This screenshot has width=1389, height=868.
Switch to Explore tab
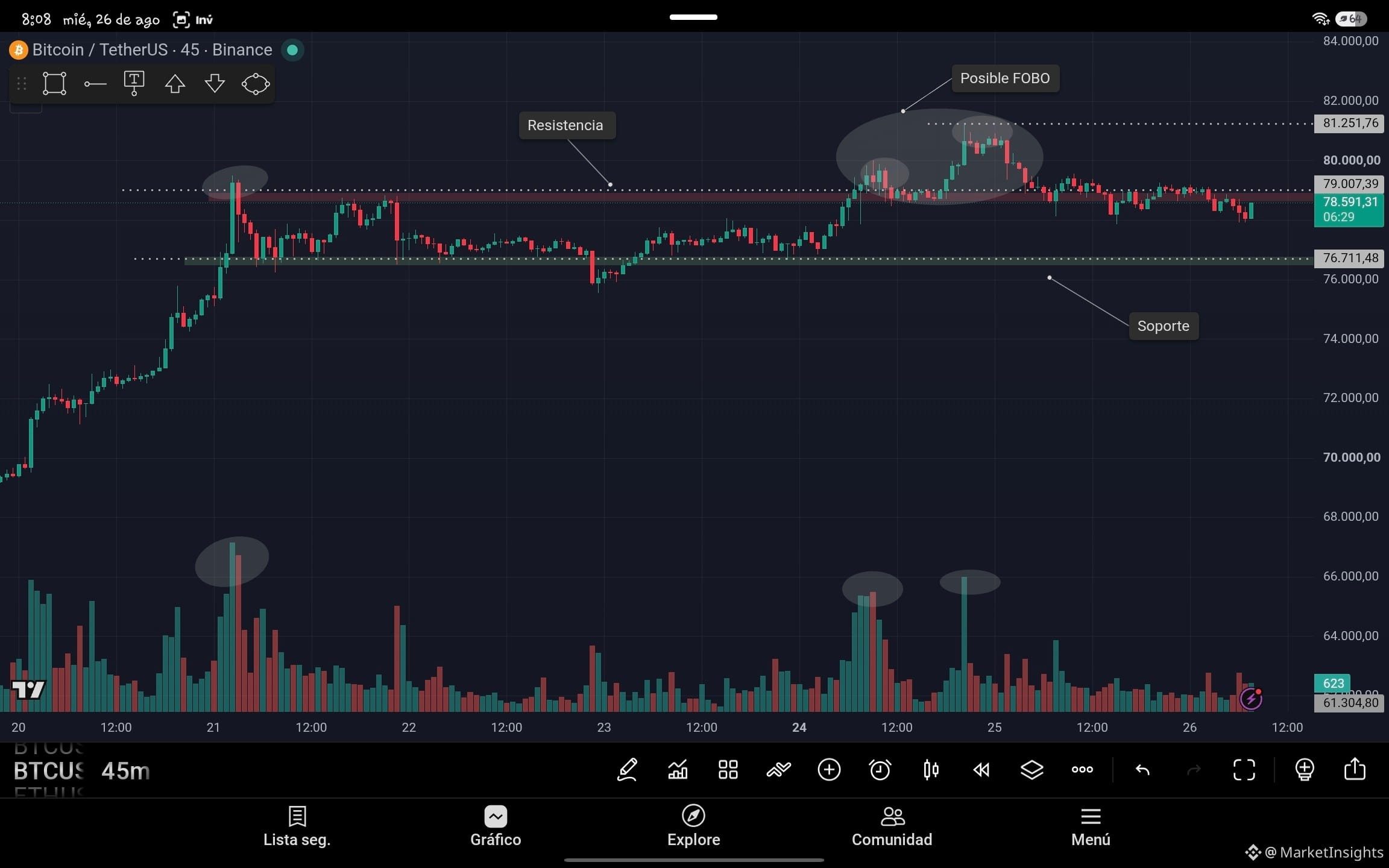693,826
